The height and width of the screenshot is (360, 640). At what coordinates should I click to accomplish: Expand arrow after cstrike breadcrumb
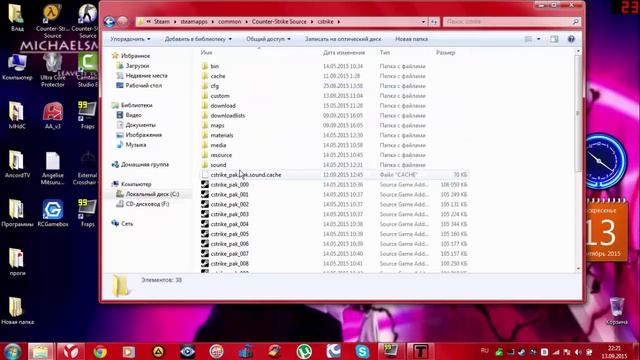(338, 22)
